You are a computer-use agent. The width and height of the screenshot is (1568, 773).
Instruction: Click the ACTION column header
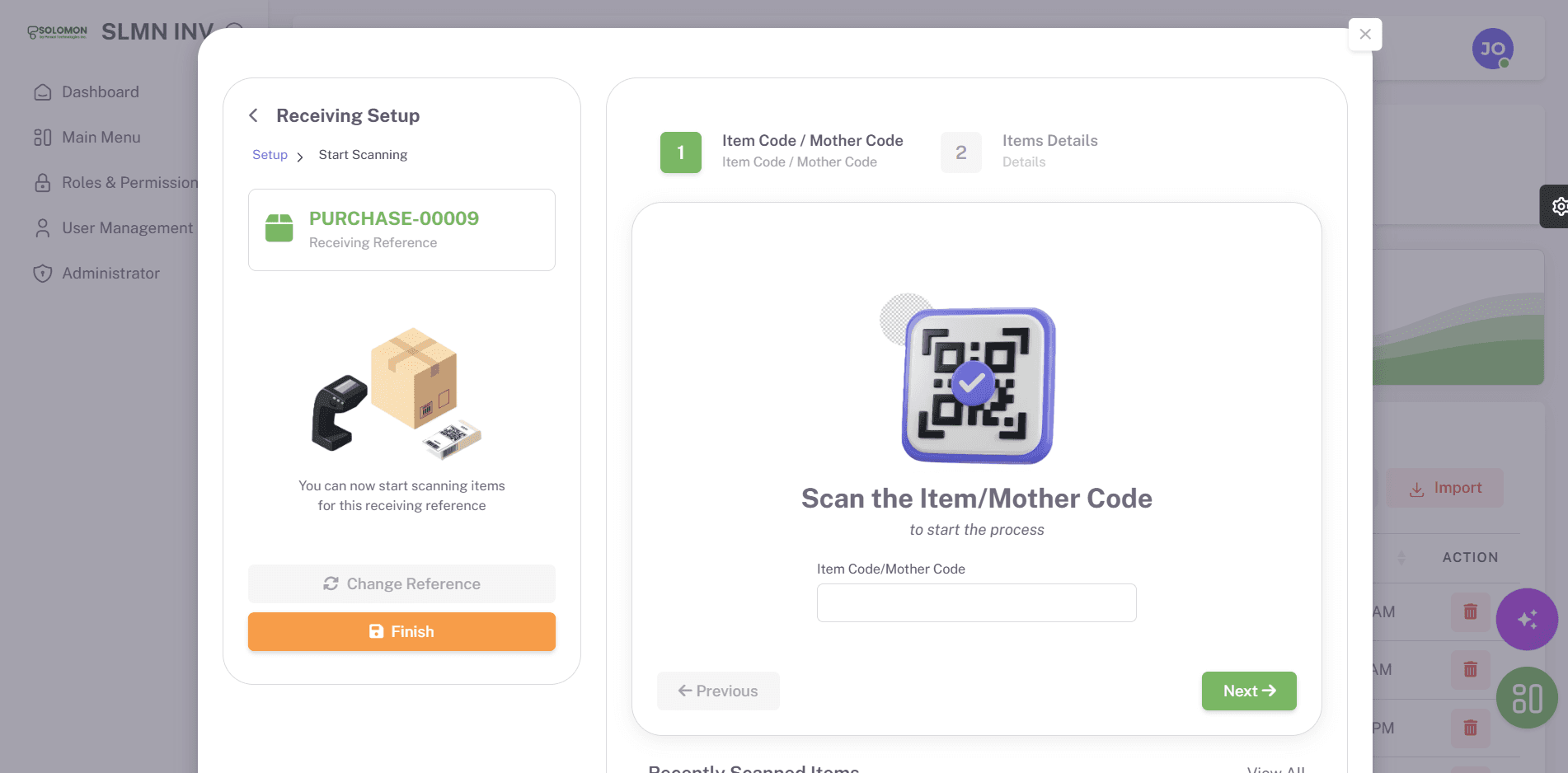[x=1470, y=558]
